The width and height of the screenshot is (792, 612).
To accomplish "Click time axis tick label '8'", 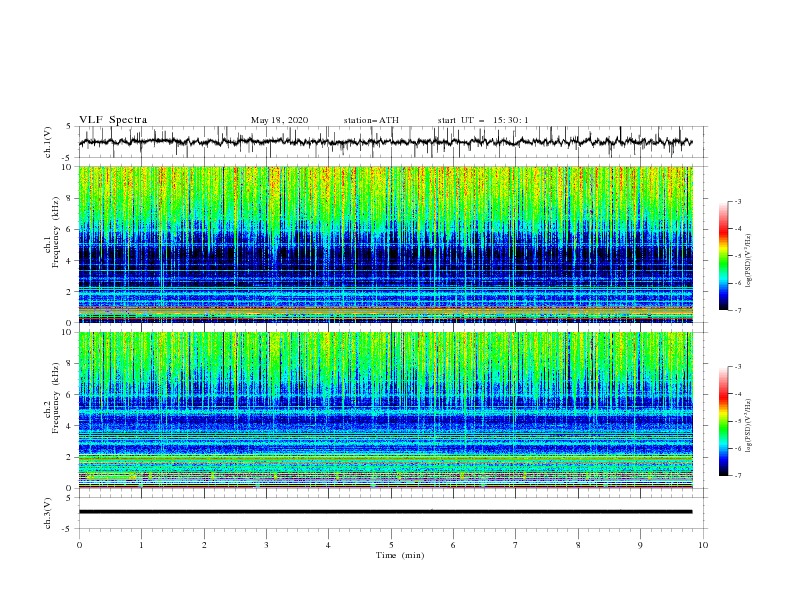I will [x=578, y=545].
